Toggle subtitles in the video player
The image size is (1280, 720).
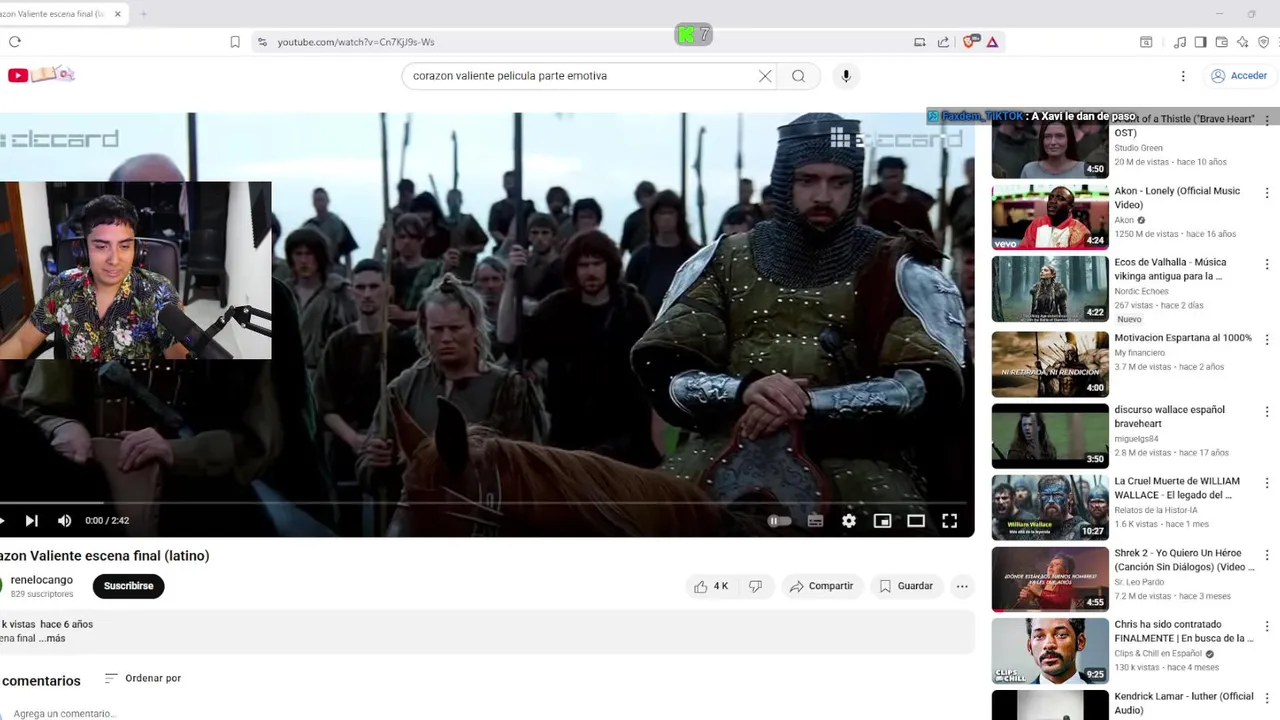(815, 521)
